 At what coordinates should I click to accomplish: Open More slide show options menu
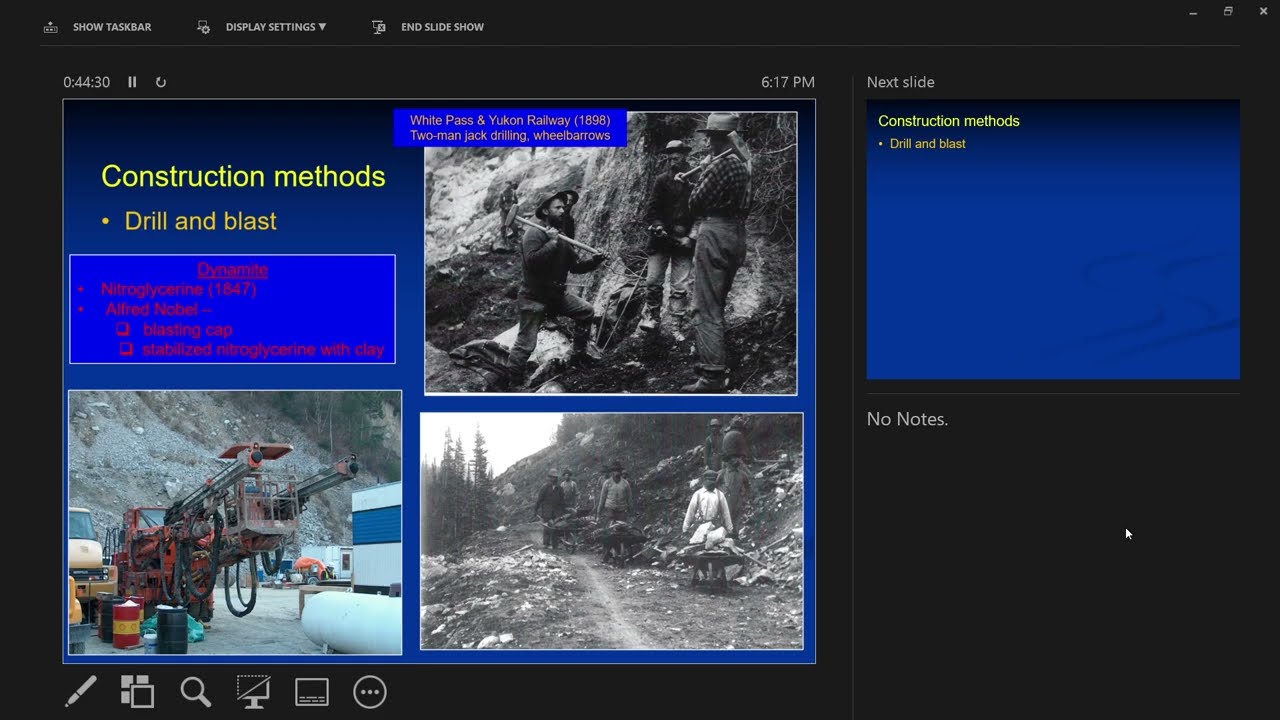click(x=370, y=692)
